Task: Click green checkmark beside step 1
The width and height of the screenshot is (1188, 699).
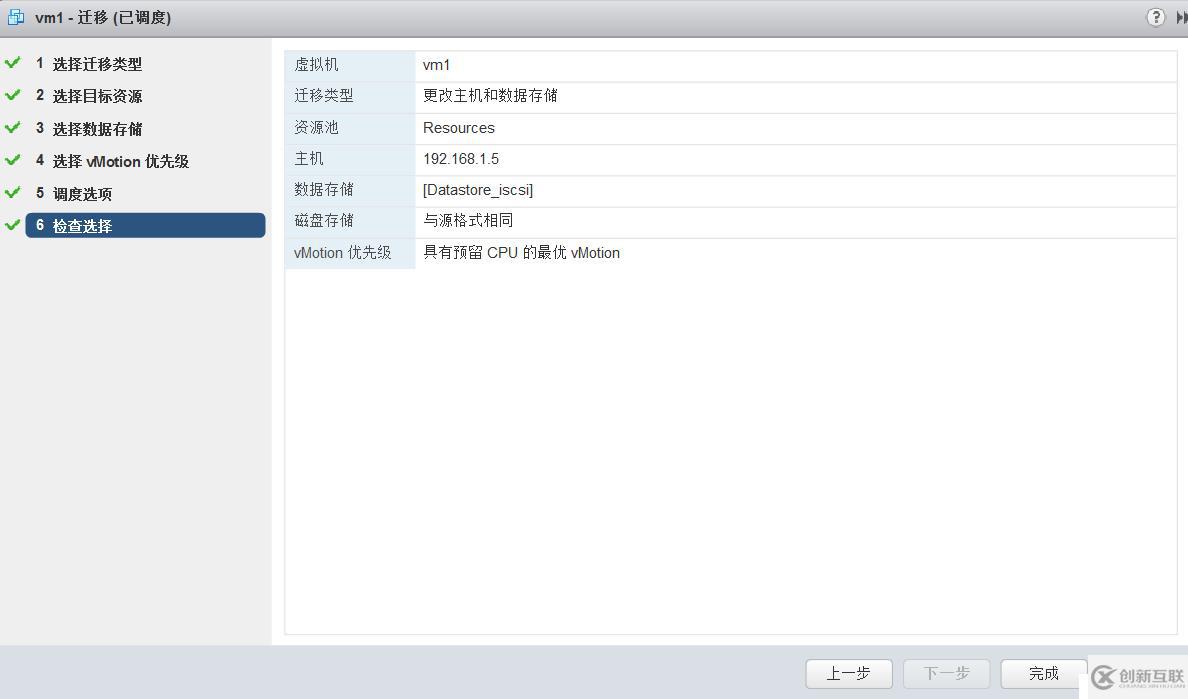Action: (13, 63)
